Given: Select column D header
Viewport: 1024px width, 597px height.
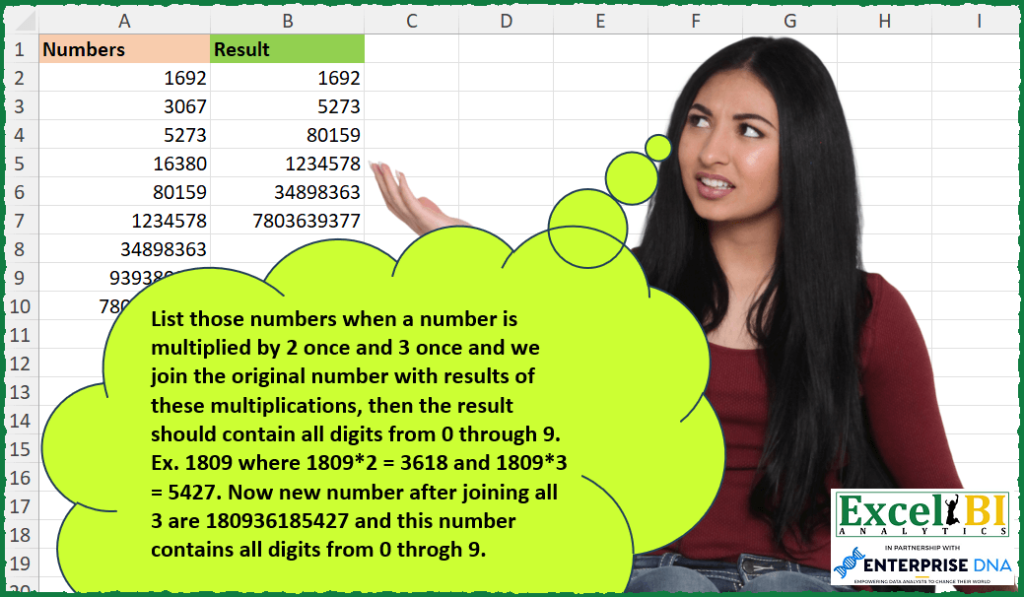Looking at the screenshot, I should click(x=505, y=20).
